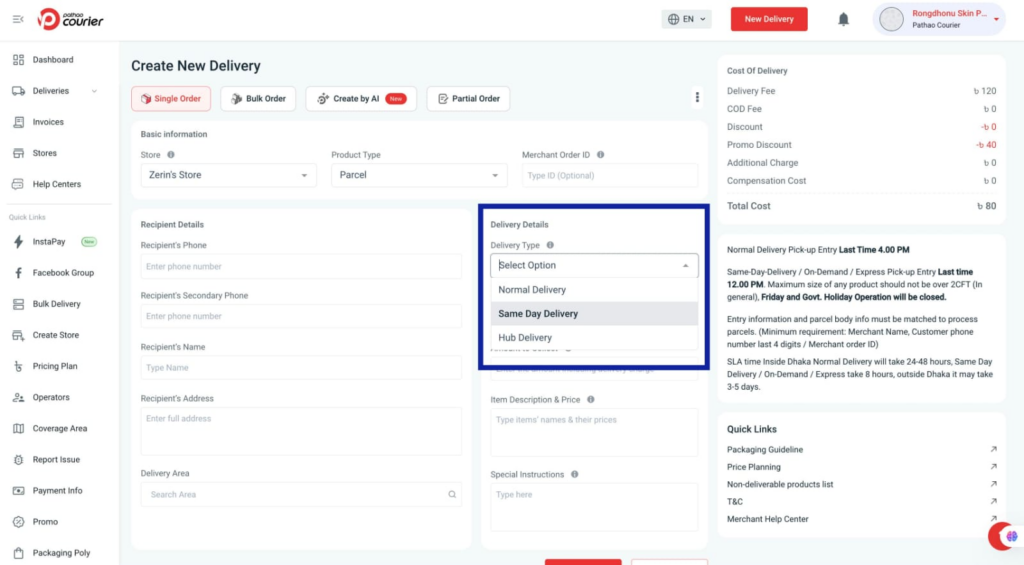Open the Merchant Help Center link
1024x565 pixels.
click(x=768, y=519)
